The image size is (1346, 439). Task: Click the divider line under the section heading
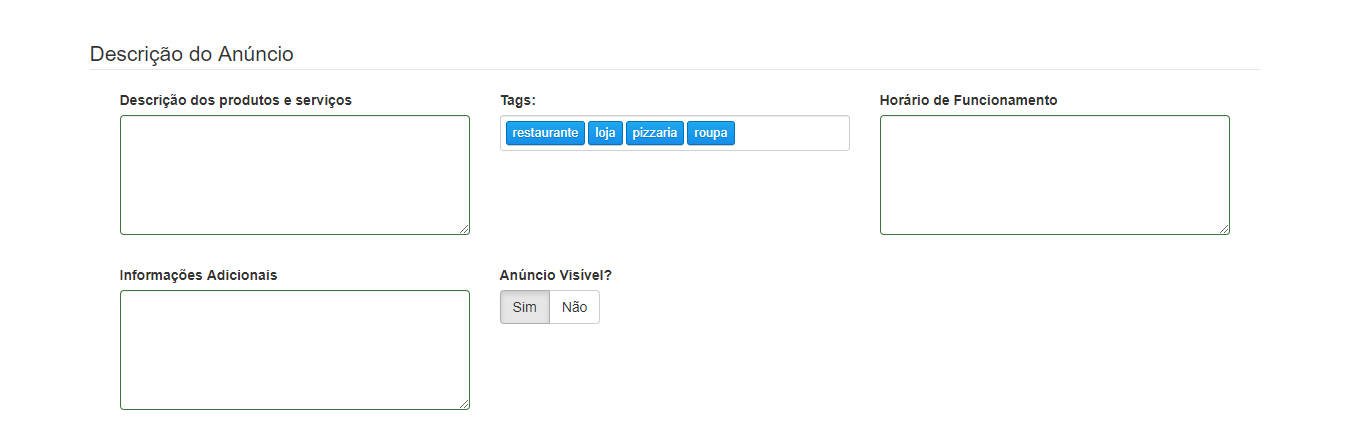click(675, 70)
